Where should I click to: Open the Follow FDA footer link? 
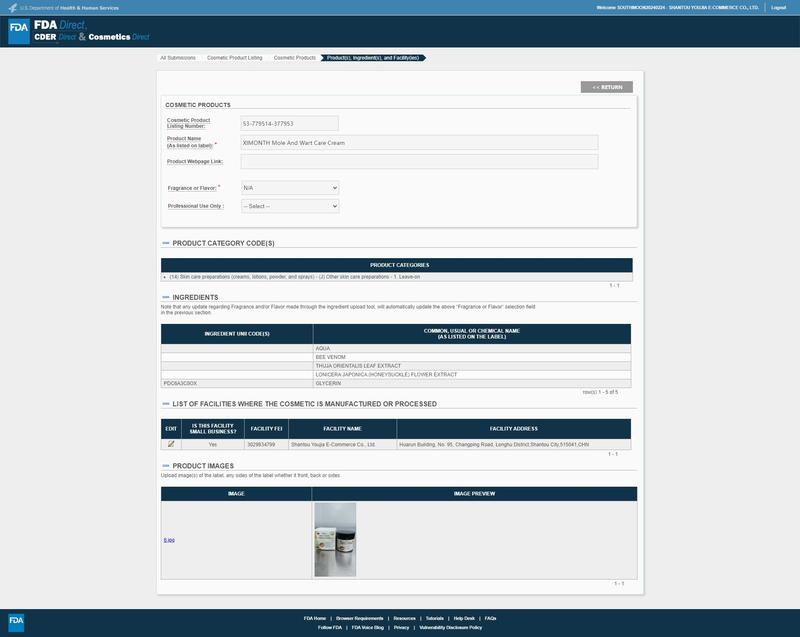tap(330, 627)
